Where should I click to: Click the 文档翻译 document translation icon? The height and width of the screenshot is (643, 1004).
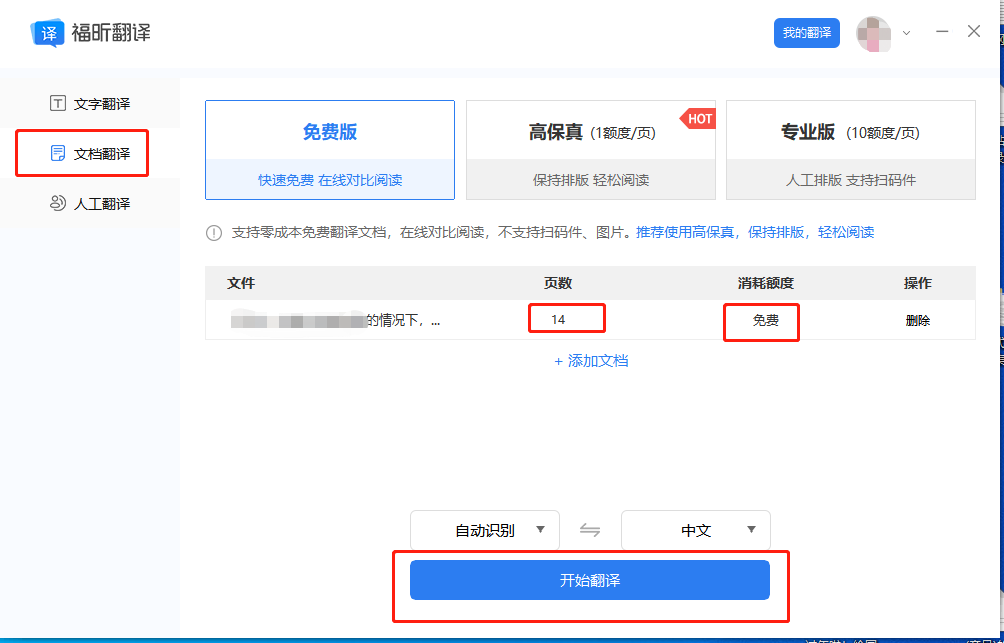[x=57, y=153]
